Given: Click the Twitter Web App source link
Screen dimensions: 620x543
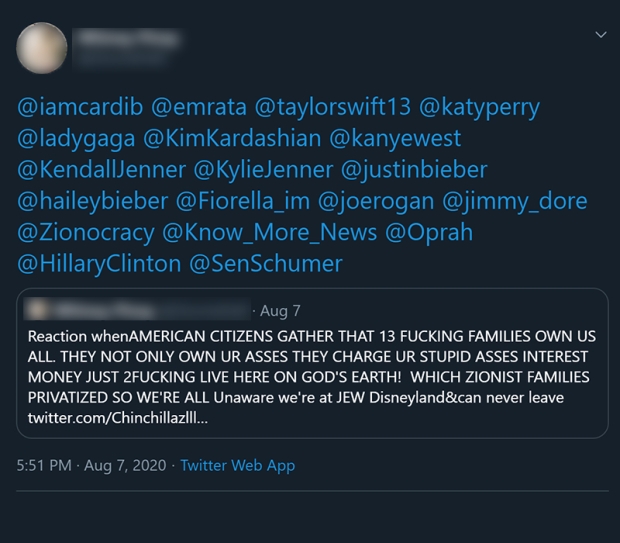Looking at the screenshot, I should (237, 465).
